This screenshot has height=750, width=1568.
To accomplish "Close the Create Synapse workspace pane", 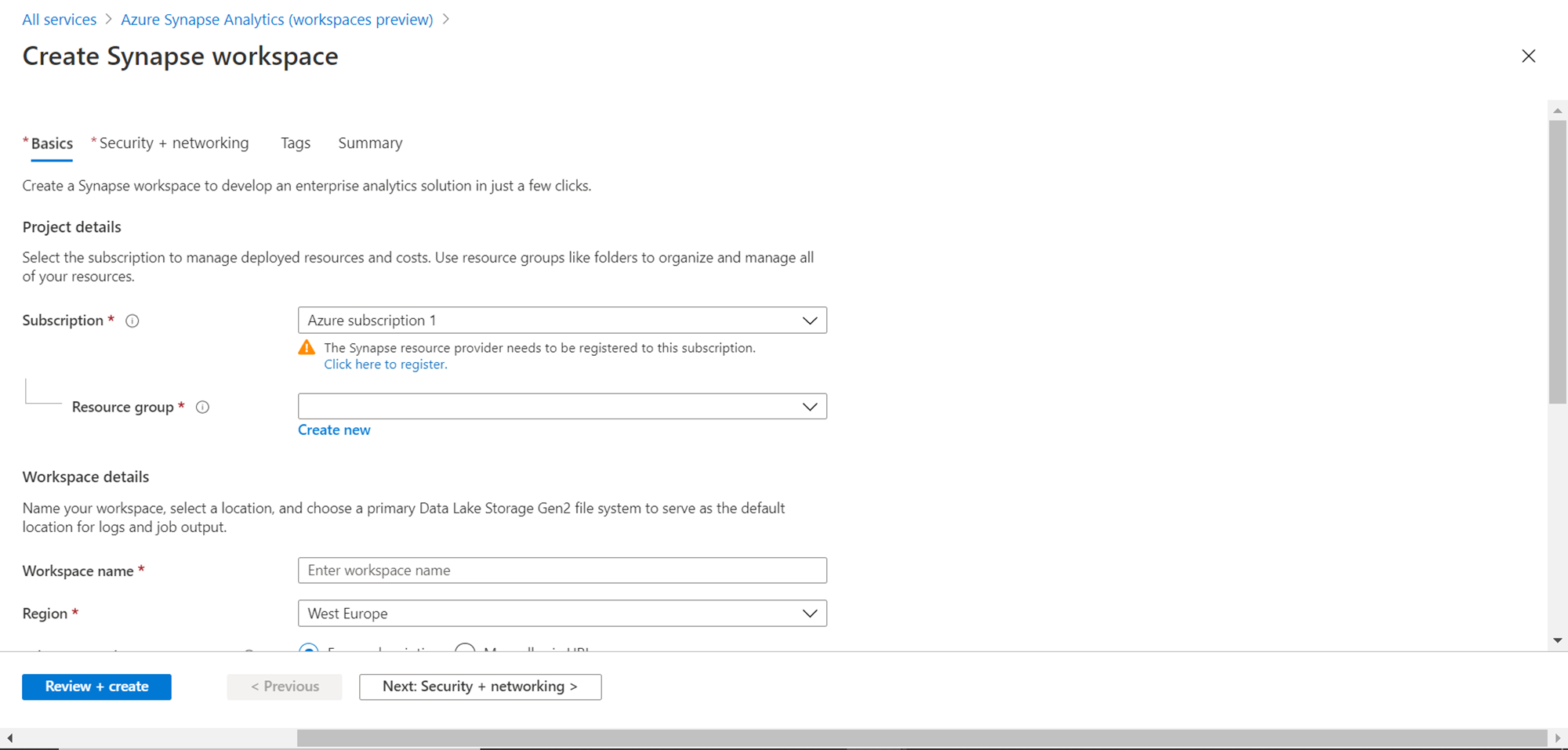I will coord(1528,56).
